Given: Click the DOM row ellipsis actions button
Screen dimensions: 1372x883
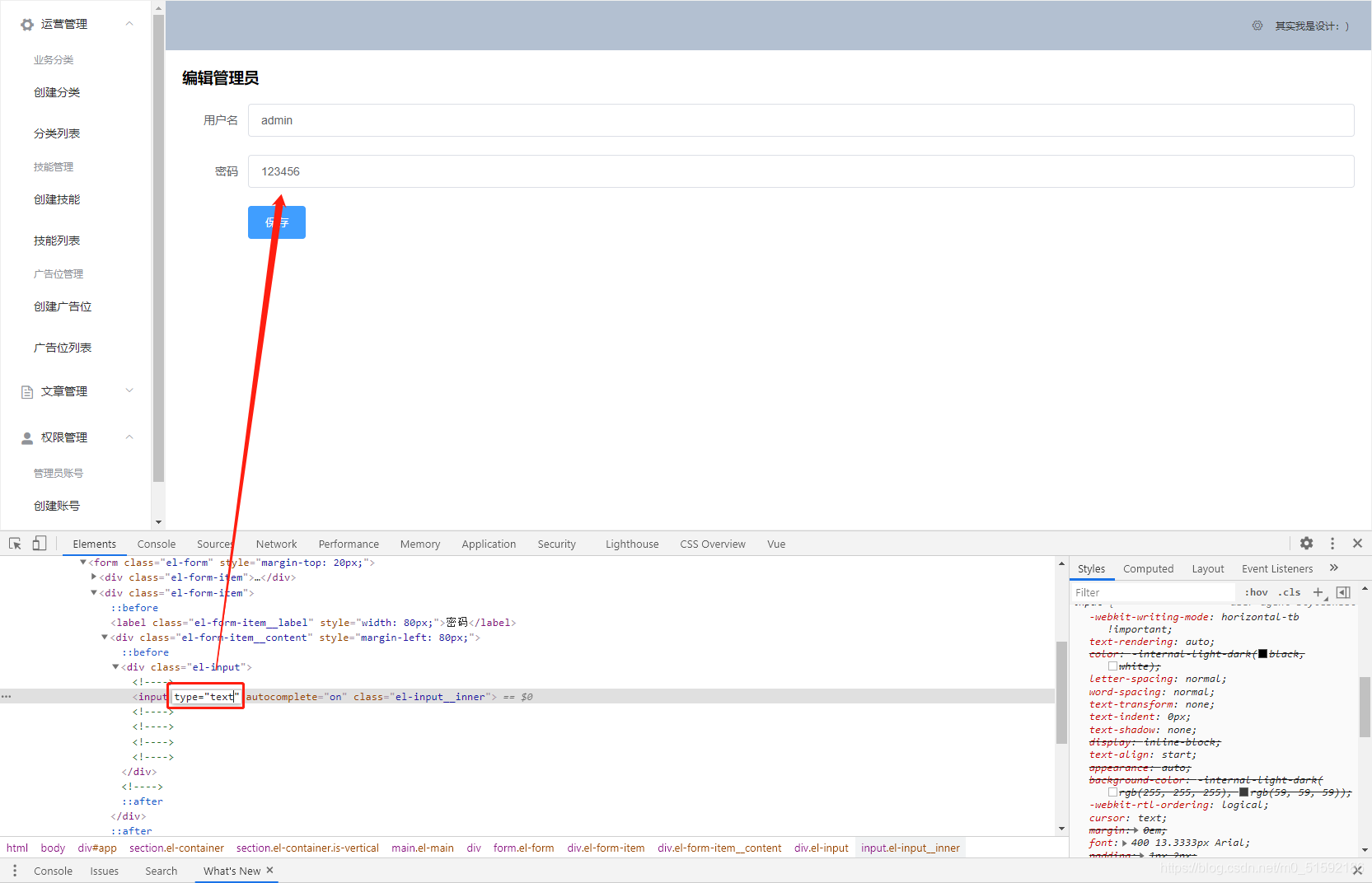Looking at the screenshot, I should coord(6,697).
